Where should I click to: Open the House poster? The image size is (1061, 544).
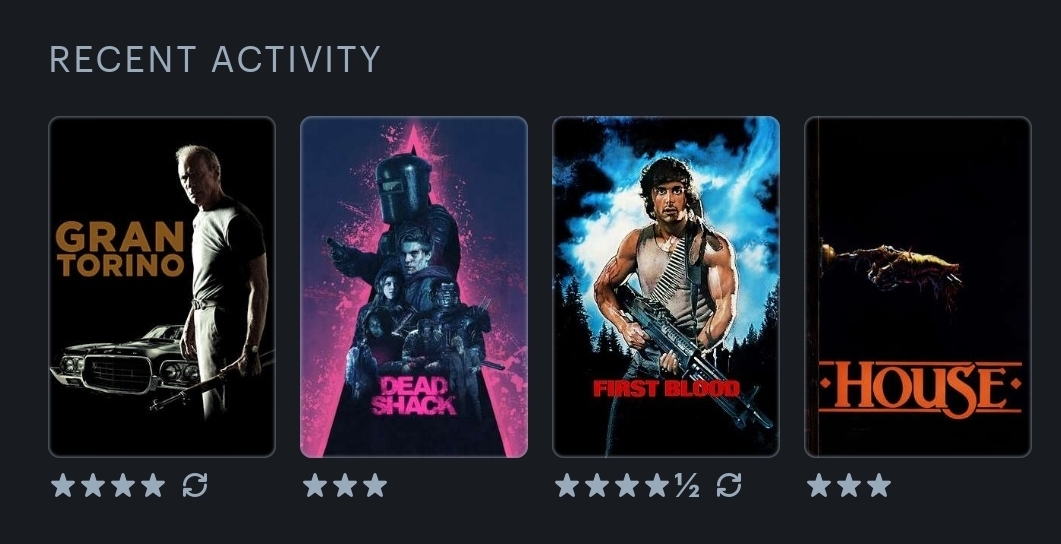[918, 287]
